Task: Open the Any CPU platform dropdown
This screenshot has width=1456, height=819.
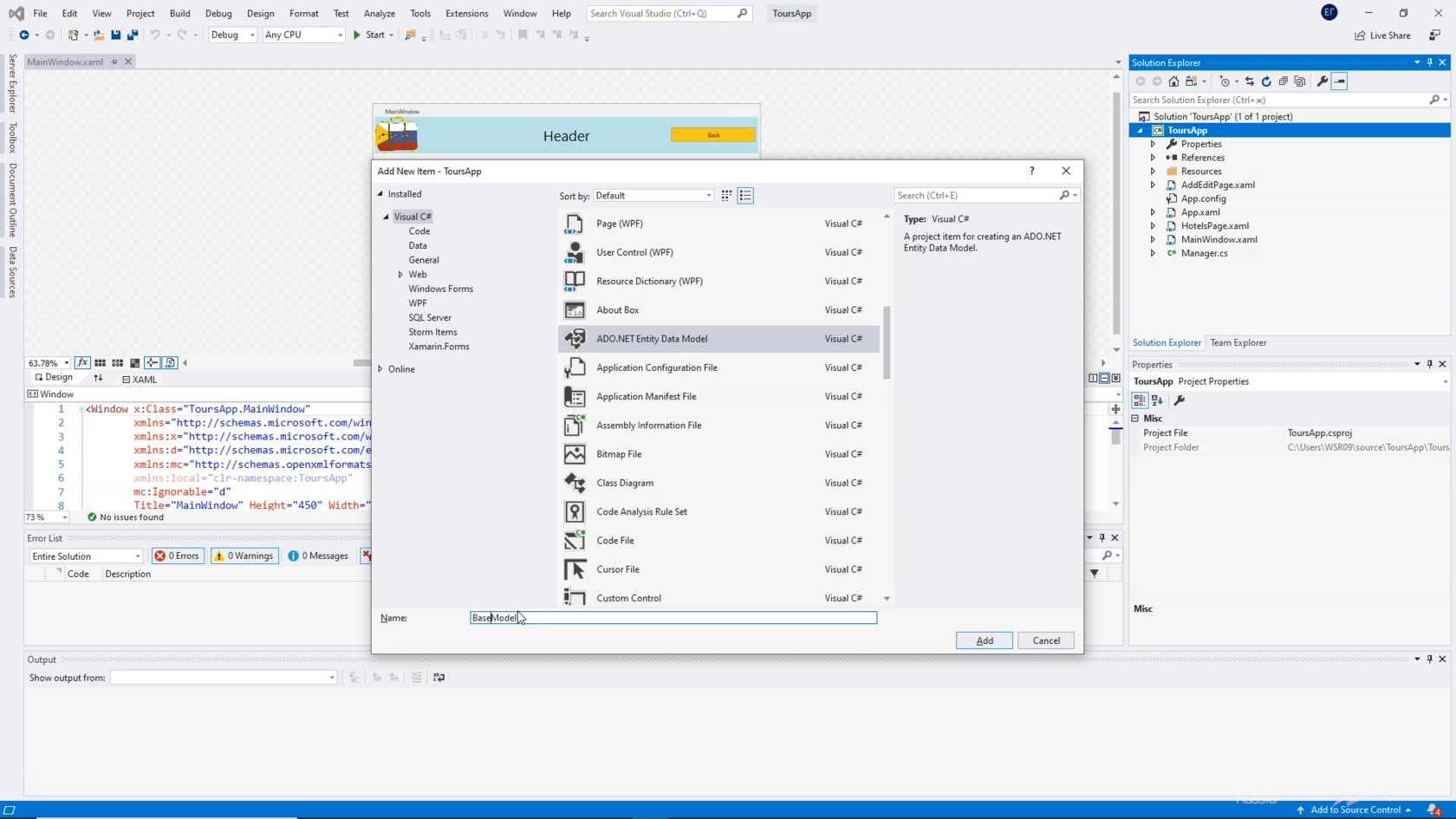Action: 303,35
